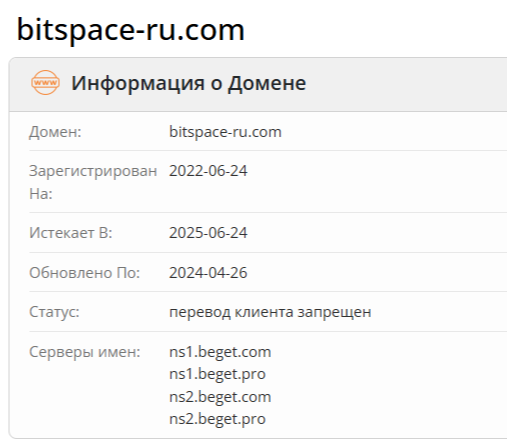Click the orange www globe icon

(45, 83)
